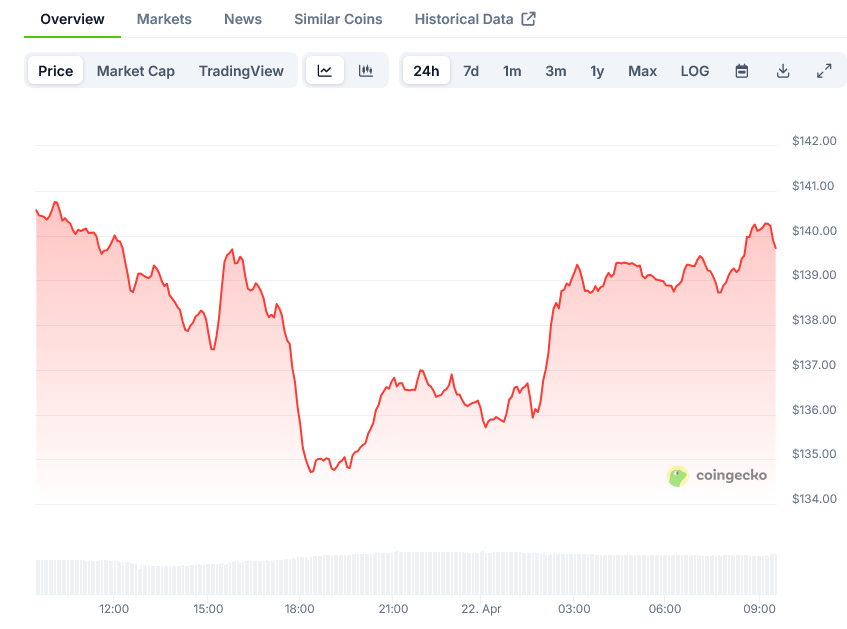Switch chart to Market Cap
This screenshot has height=629, width=847.
point(136,71)
